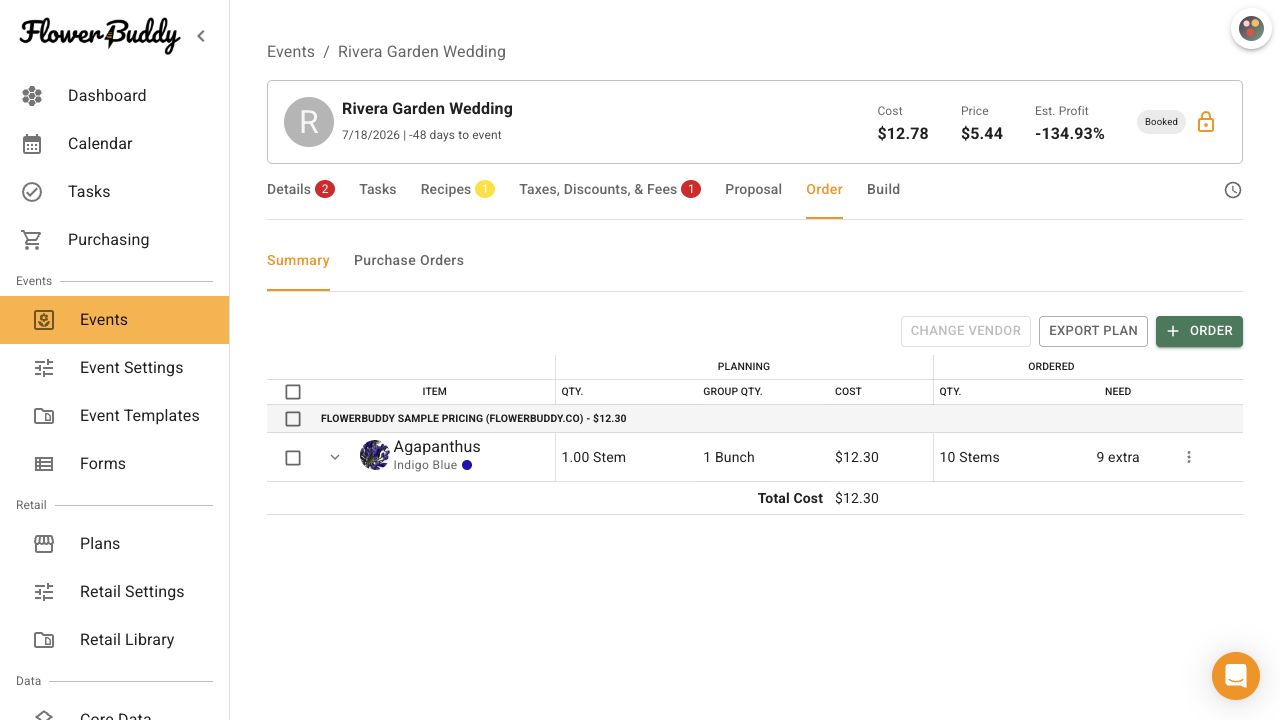The height and width of the screenshot is (720, 1280).
Task: Open the three-dot menu for the Agapanthus row
Action: (1189, 457)
